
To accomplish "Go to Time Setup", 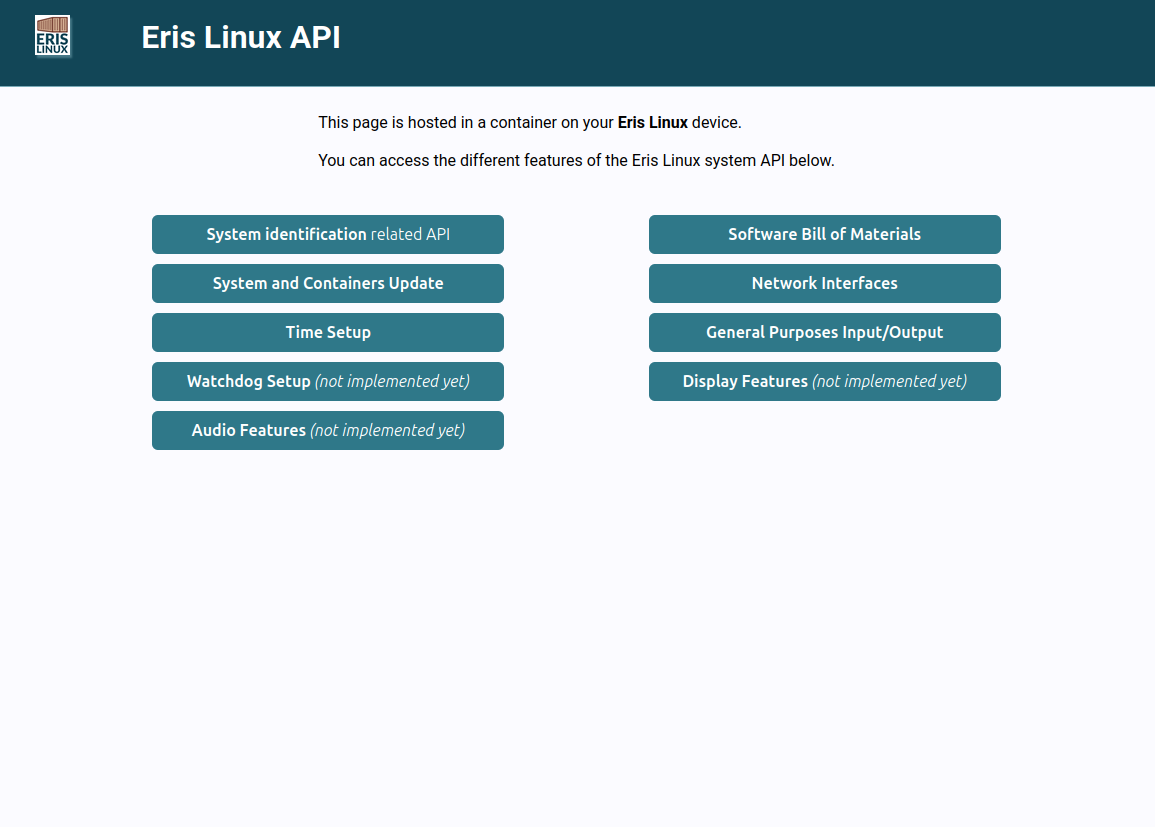I will coord(328,332).
